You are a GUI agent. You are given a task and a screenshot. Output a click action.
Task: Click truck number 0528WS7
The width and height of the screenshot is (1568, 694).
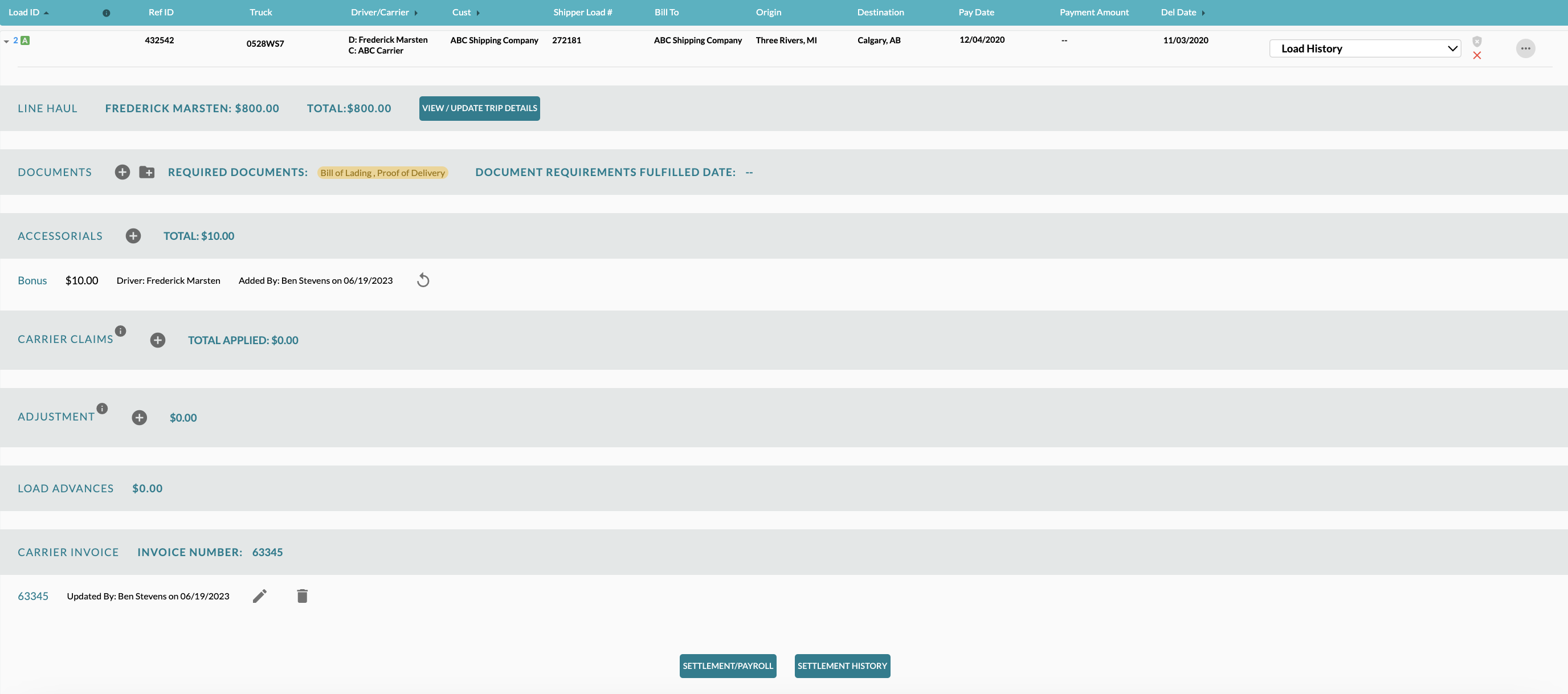[265, 44]
